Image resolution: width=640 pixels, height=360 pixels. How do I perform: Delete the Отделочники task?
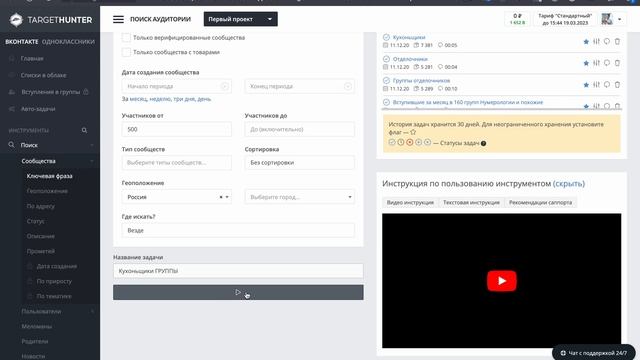(617, 63)
